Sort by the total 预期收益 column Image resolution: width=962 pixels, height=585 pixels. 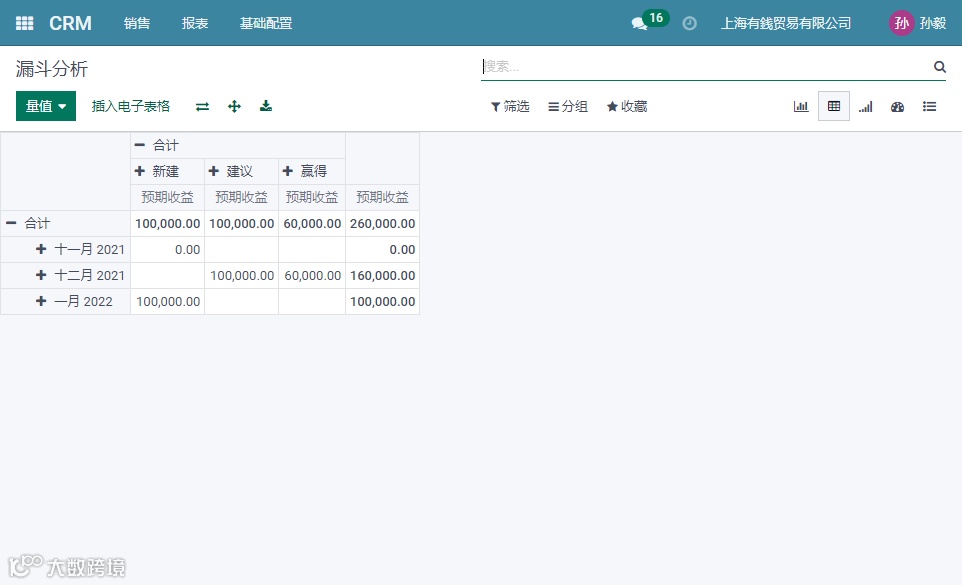pos(382,197)
